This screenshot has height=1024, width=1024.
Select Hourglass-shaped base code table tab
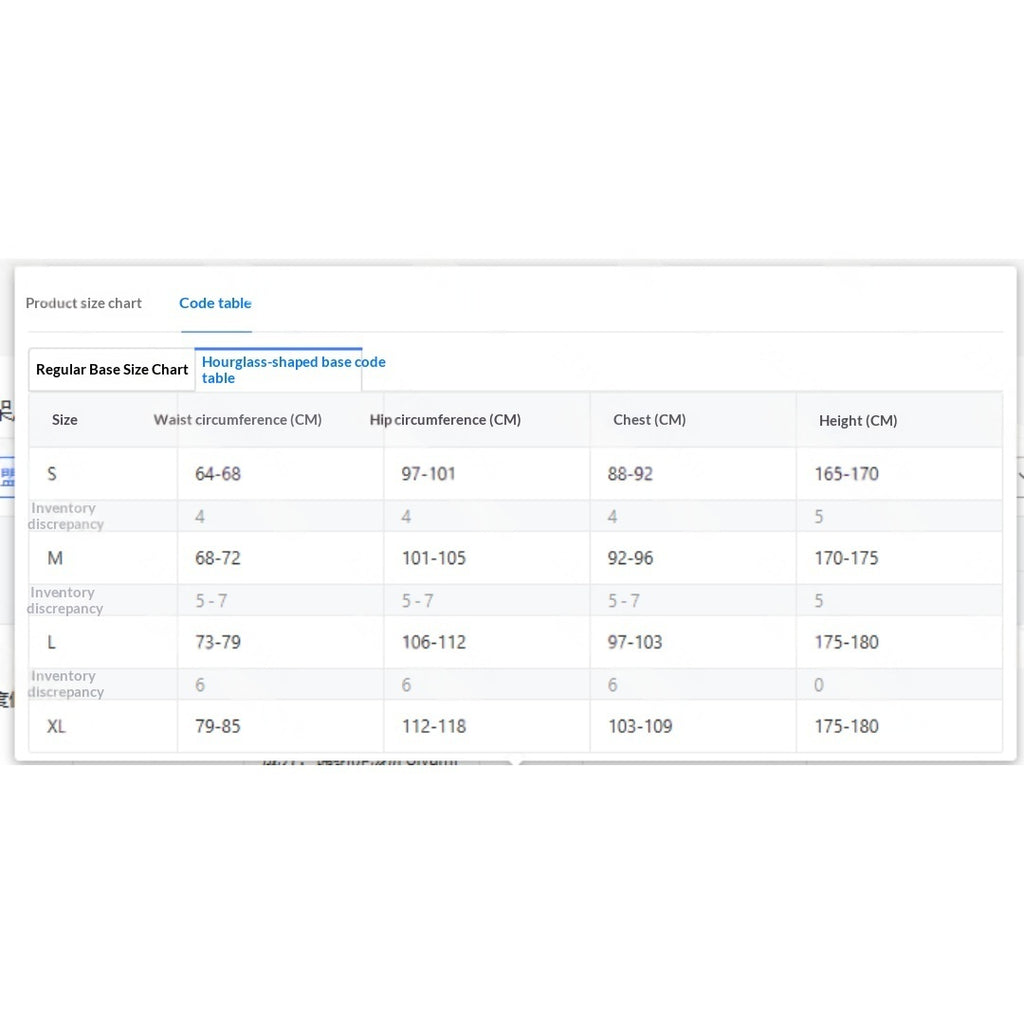click(x=293, y=370)
